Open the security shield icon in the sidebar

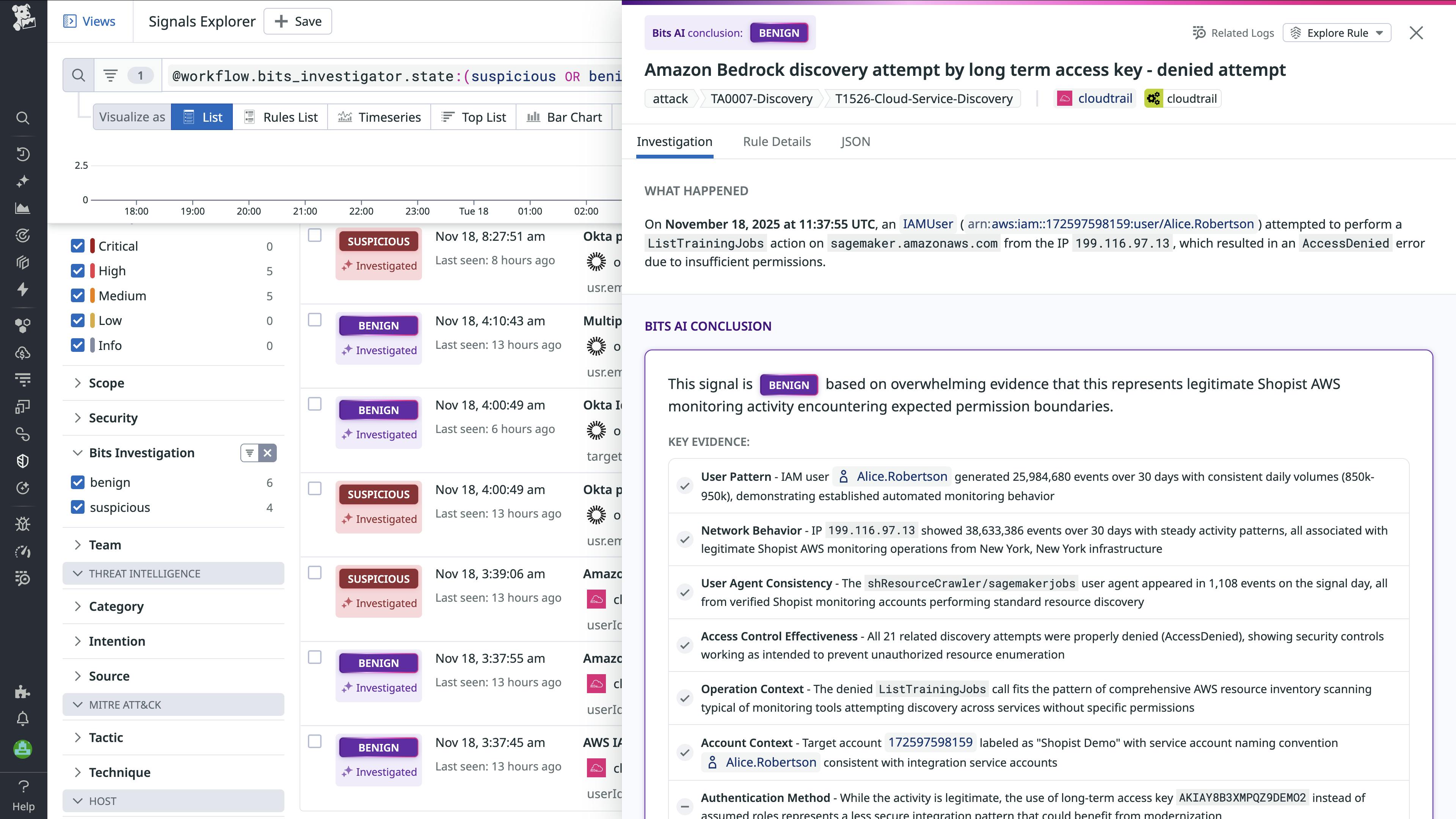[23, 461]
